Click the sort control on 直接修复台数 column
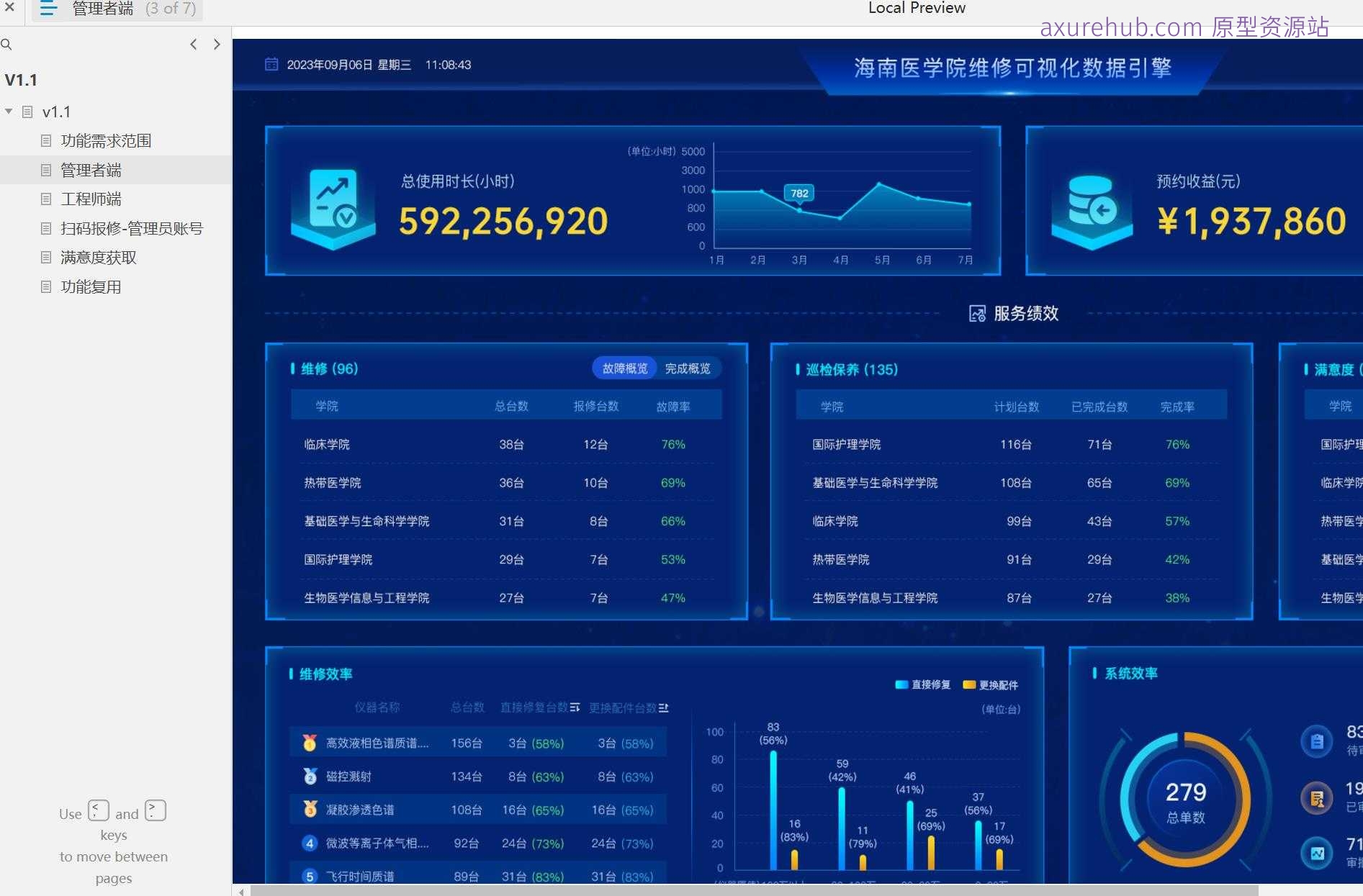The width and height of the screenshot is (1363, 896). tap(575, 707)
